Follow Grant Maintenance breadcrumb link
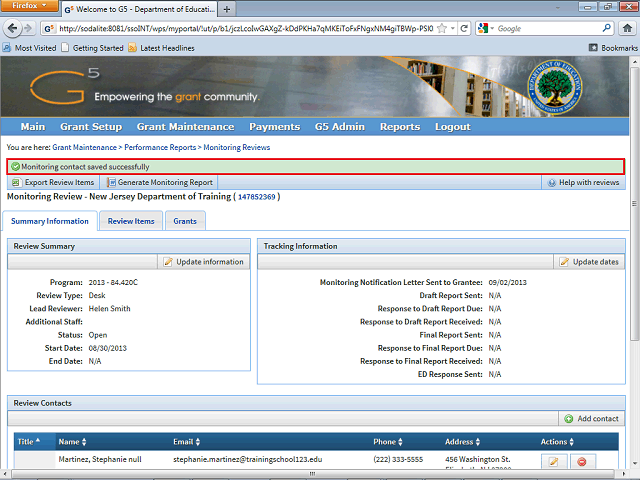Image resolution: width=640 pixels, height=480 pixels. 84,147
